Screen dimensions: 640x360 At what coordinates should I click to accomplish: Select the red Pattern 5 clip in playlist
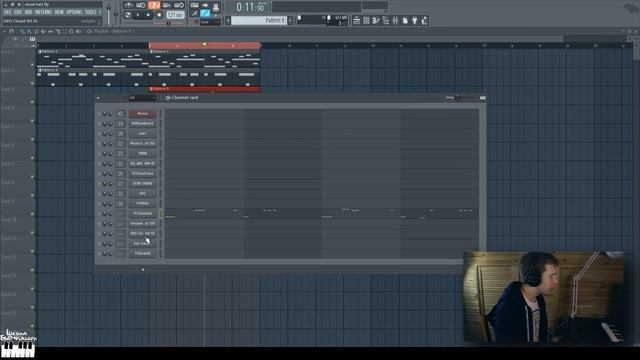click(x=204, y=89)
